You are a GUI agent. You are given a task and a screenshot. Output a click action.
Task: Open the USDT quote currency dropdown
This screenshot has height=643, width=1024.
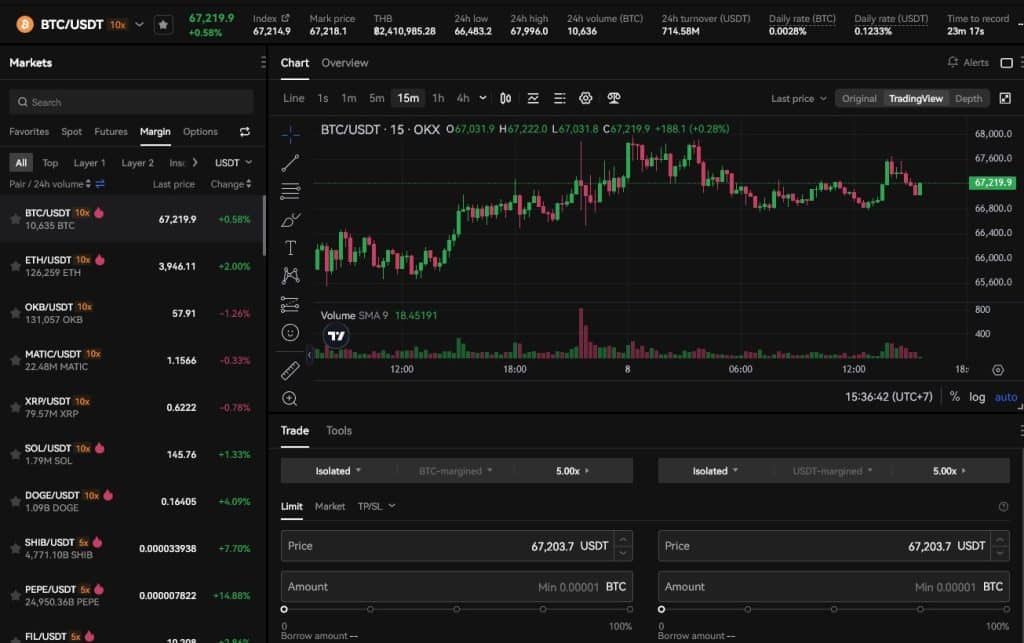point(233,163)
